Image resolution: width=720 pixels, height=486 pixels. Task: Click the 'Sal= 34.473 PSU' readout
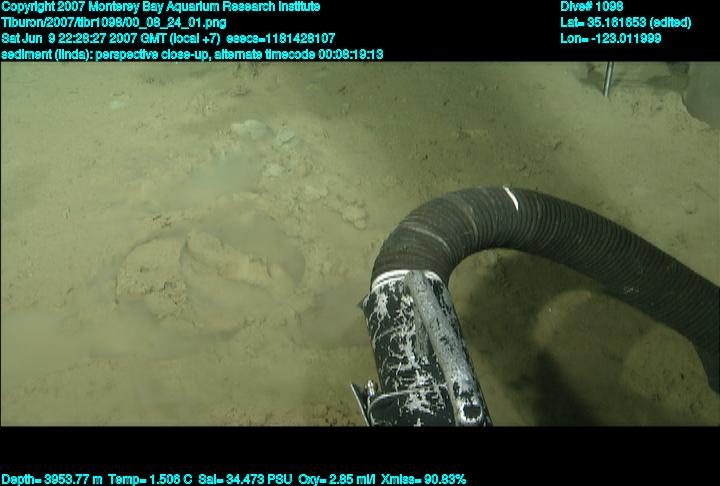[245, 480]
